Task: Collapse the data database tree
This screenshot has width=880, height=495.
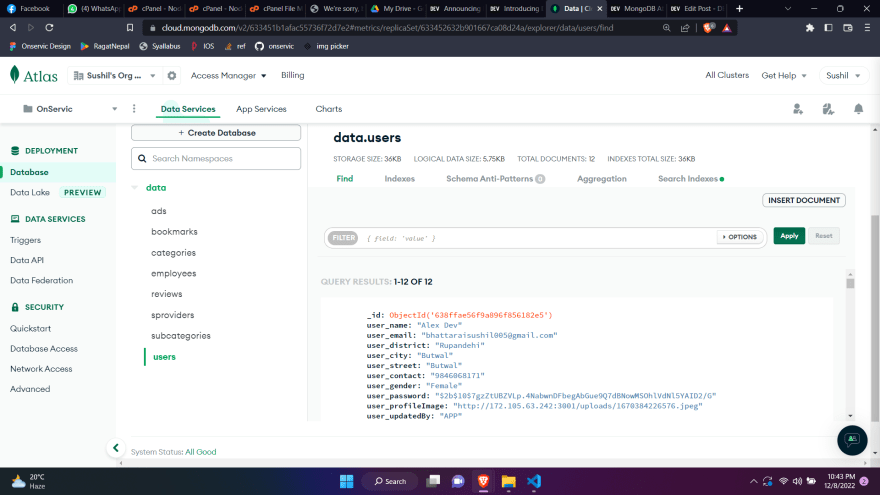Action: pos(135,187)
